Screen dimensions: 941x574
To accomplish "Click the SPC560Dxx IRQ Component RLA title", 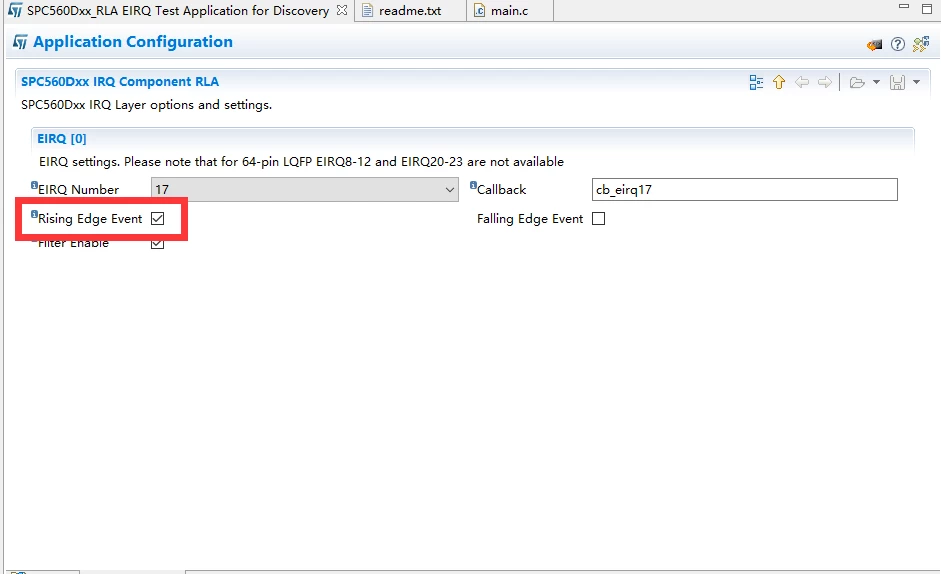I will click(x=120, y=82).
